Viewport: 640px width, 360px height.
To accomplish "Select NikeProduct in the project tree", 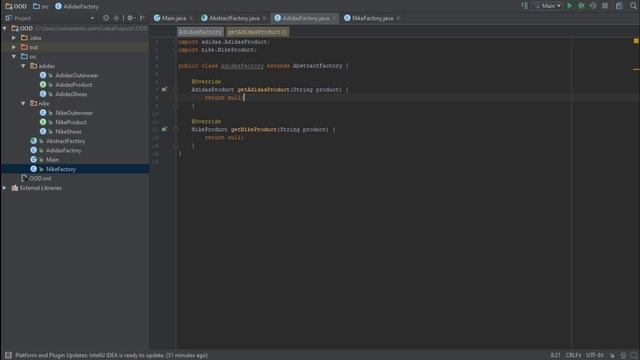I will (x=71, y=122).
